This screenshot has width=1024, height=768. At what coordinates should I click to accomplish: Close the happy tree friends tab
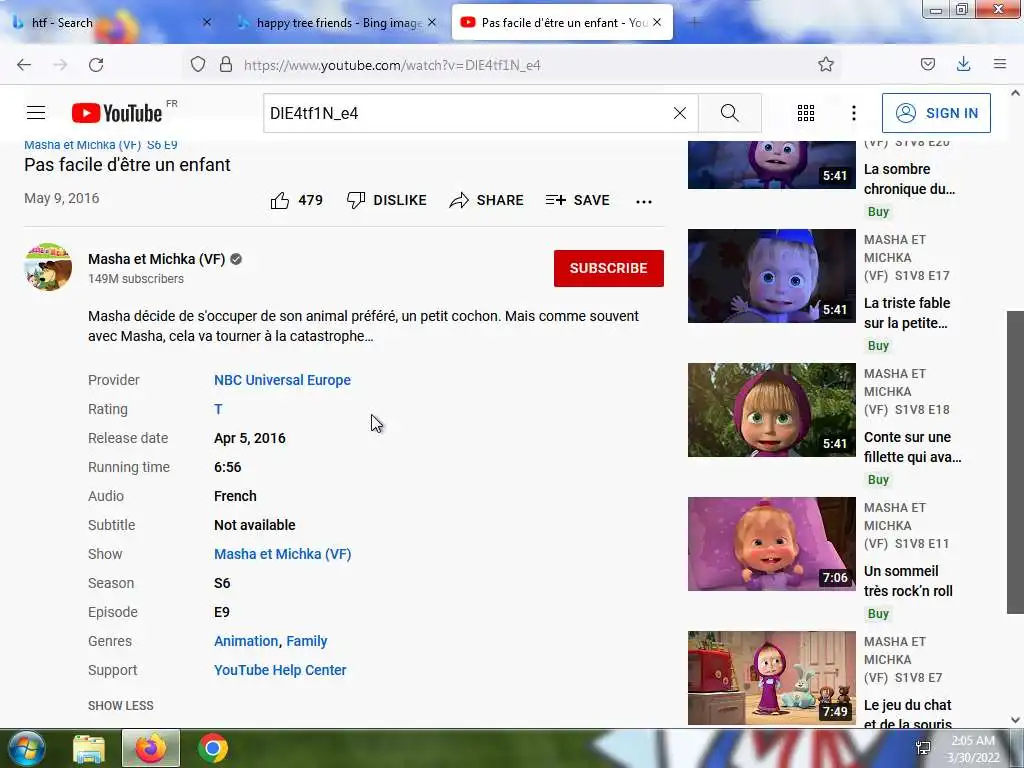tap(432, 22)
